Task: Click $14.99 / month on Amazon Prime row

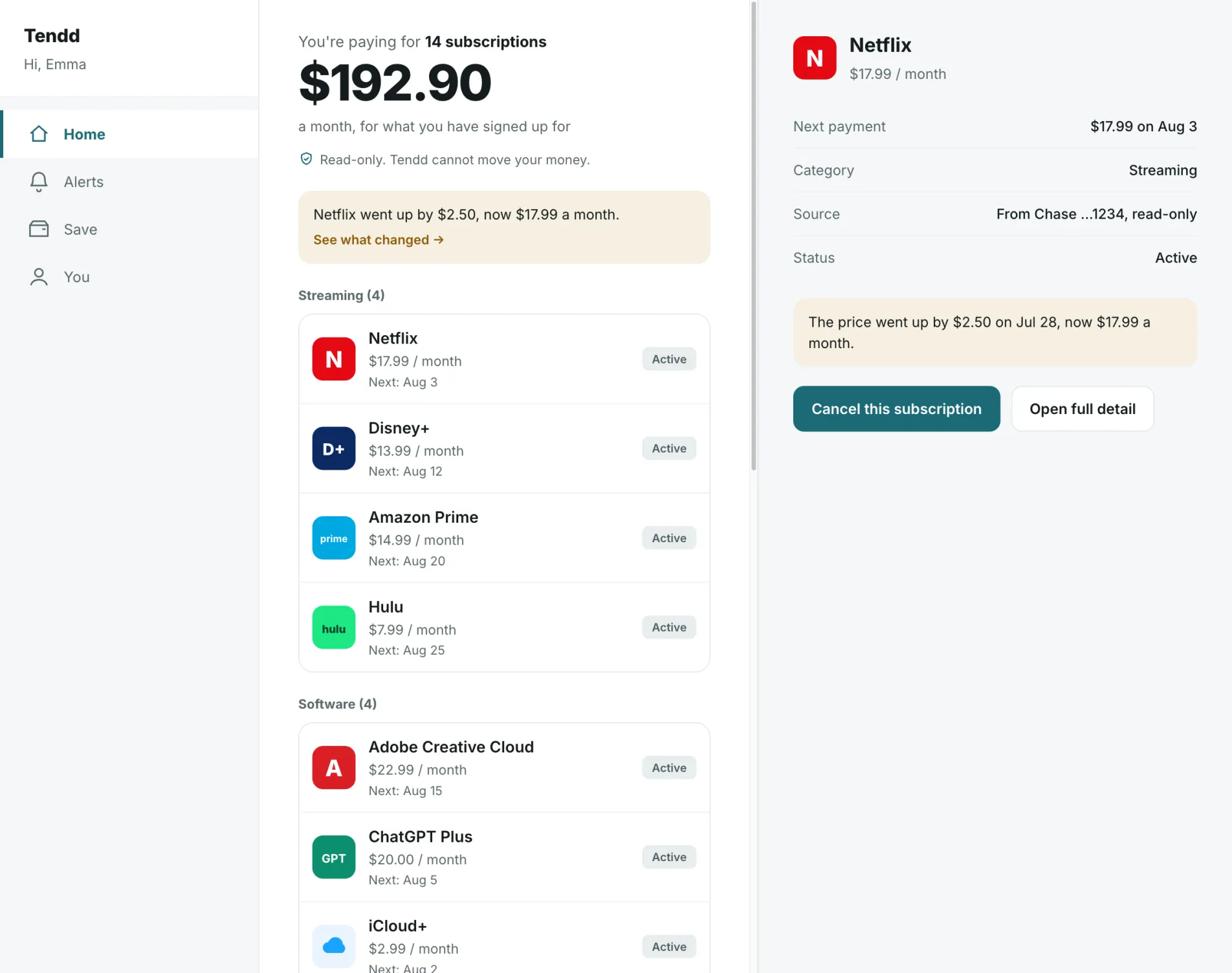Action: coord(416,540)
